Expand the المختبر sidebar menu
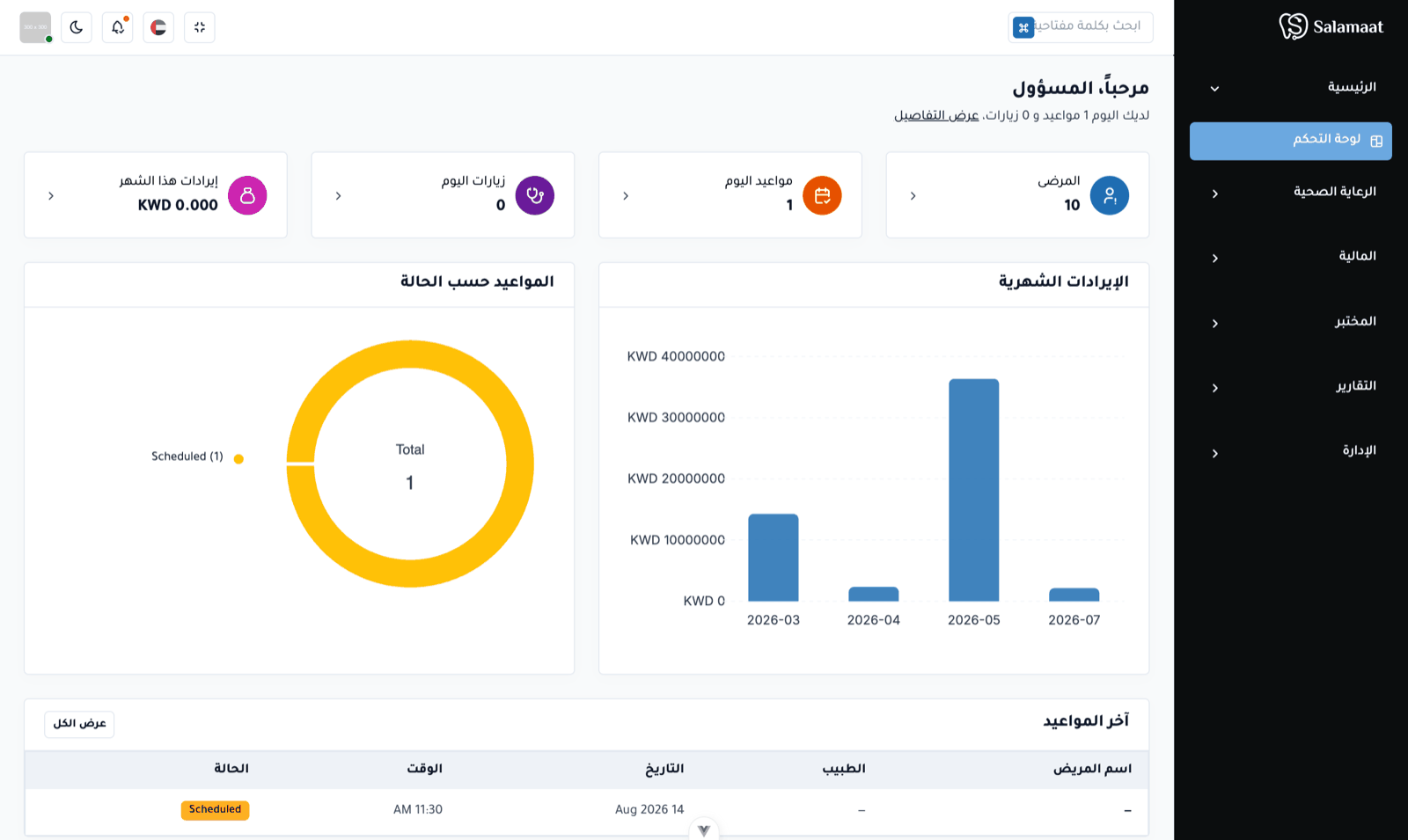The height and width of the screenshot is (840, 1408). click(1291, 322)
